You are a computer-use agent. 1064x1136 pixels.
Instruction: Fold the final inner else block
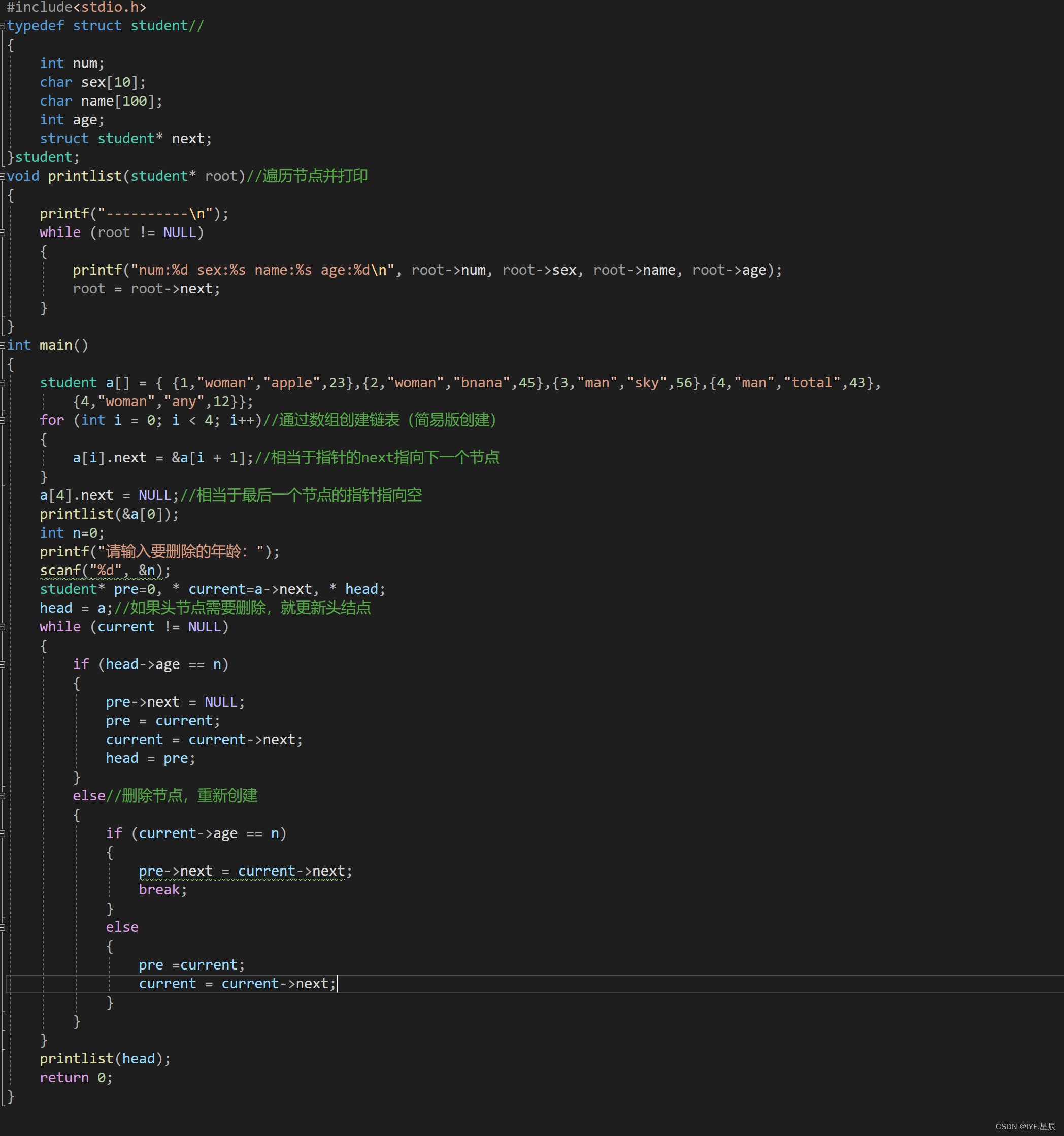[x=3, y=928]
